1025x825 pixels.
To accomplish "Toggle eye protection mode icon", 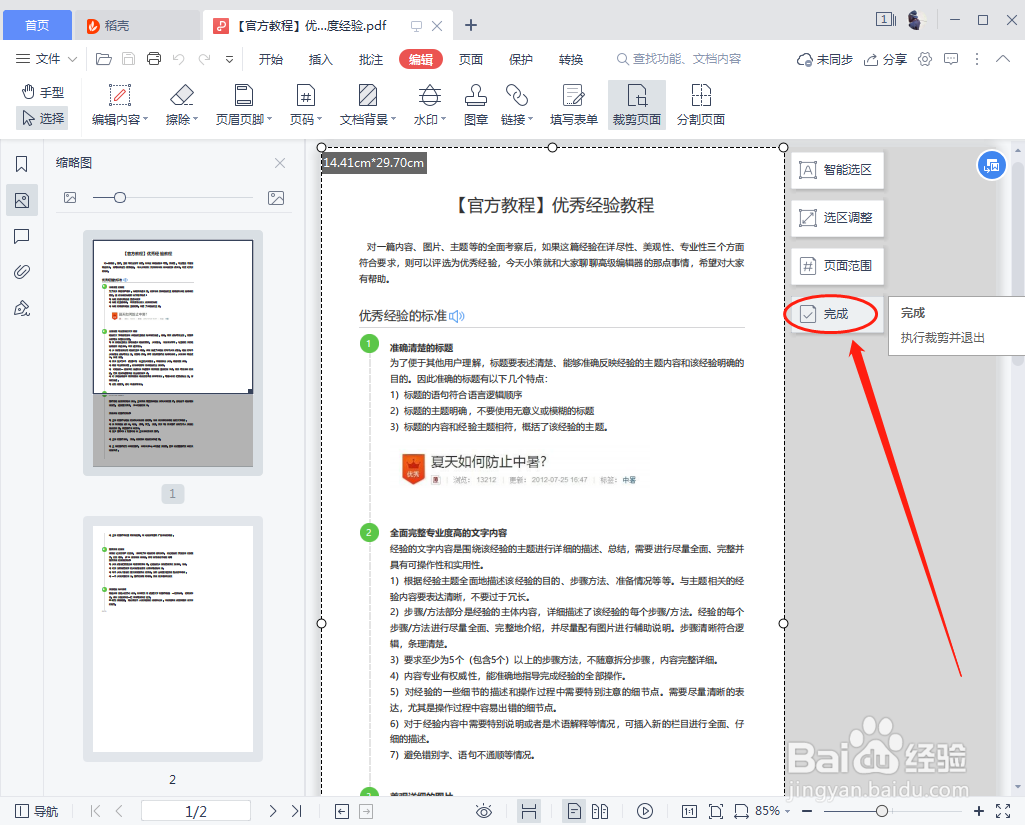I will [x=484, y=811].
